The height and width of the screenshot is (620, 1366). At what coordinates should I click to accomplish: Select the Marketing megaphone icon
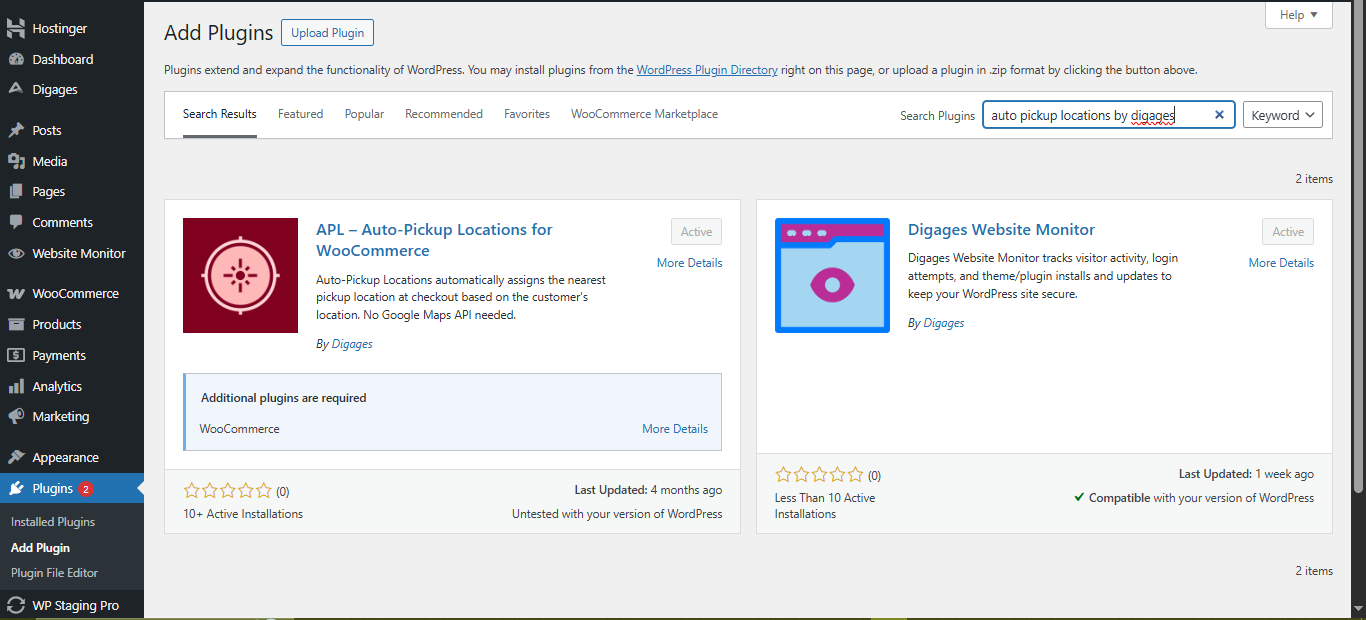[15, 416]
